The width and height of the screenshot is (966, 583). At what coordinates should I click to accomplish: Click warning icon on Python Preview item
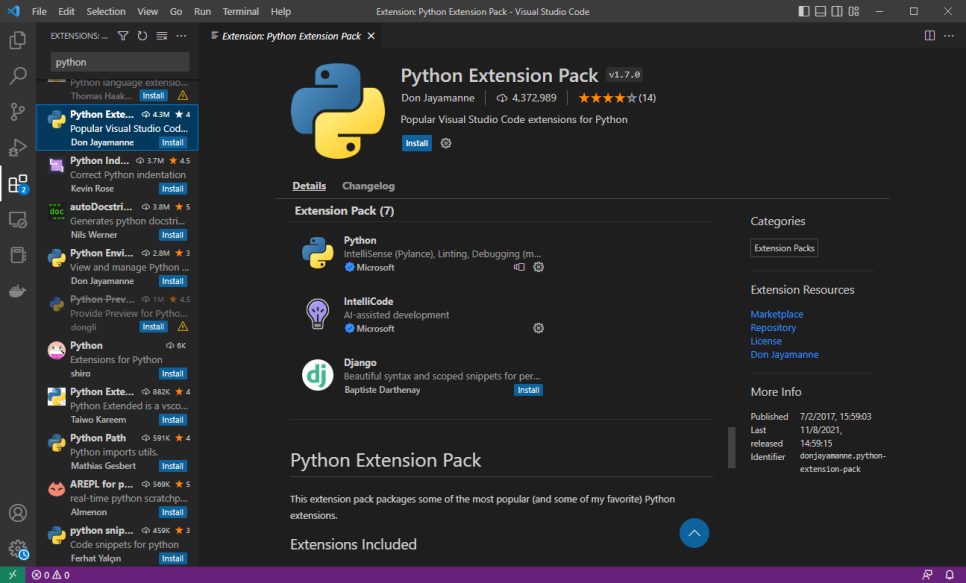tap(183, 327)
